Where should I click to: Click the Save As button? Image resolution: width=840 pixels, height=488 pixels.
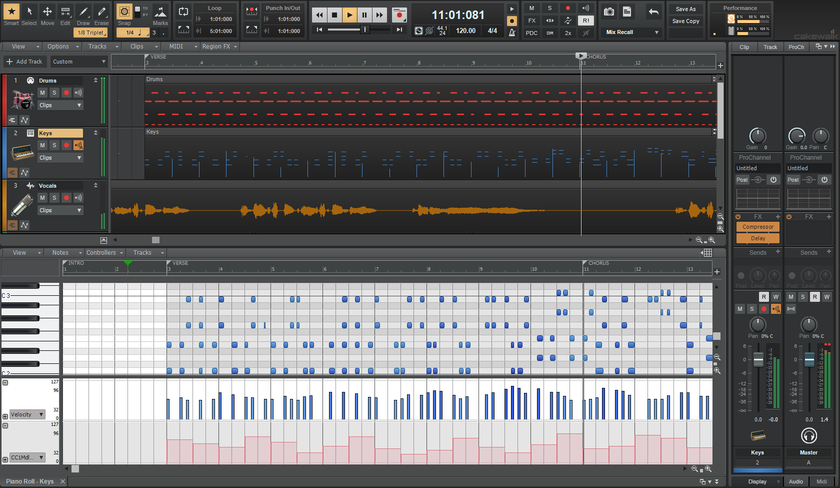(686, 9)
